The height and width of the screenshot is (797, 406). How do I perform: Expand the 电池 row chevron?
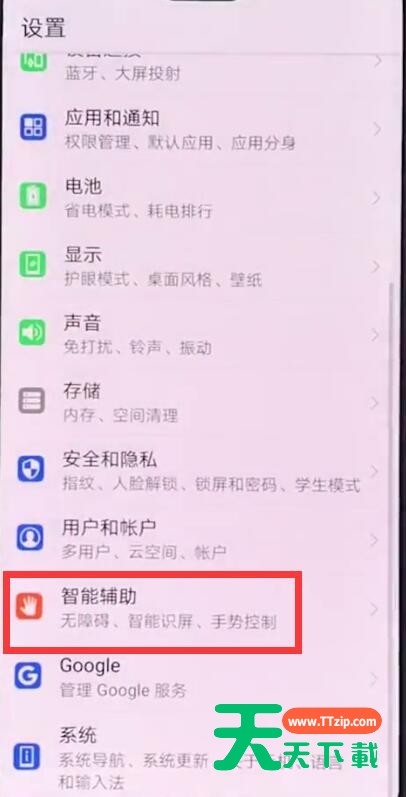[377, 198]
